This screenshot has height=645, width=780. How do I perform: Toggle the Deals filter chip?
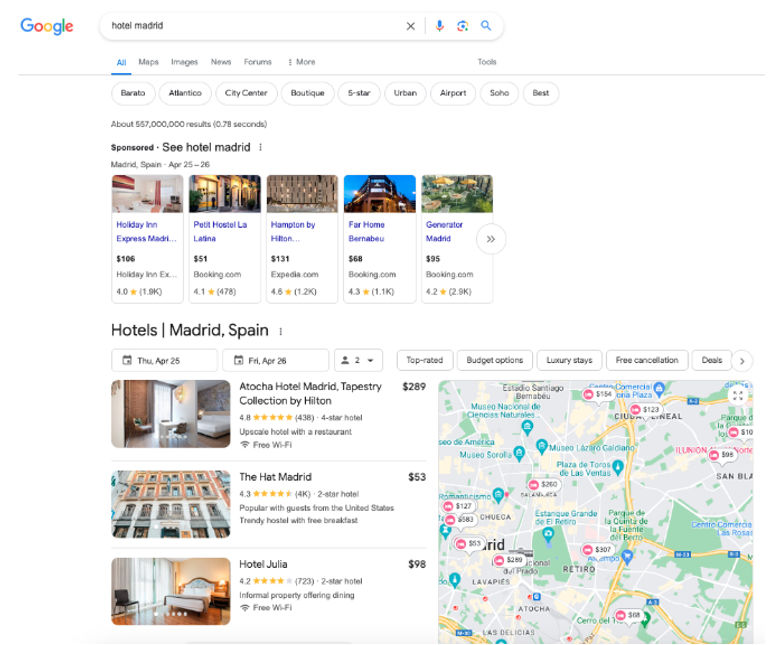click(712, 360)
